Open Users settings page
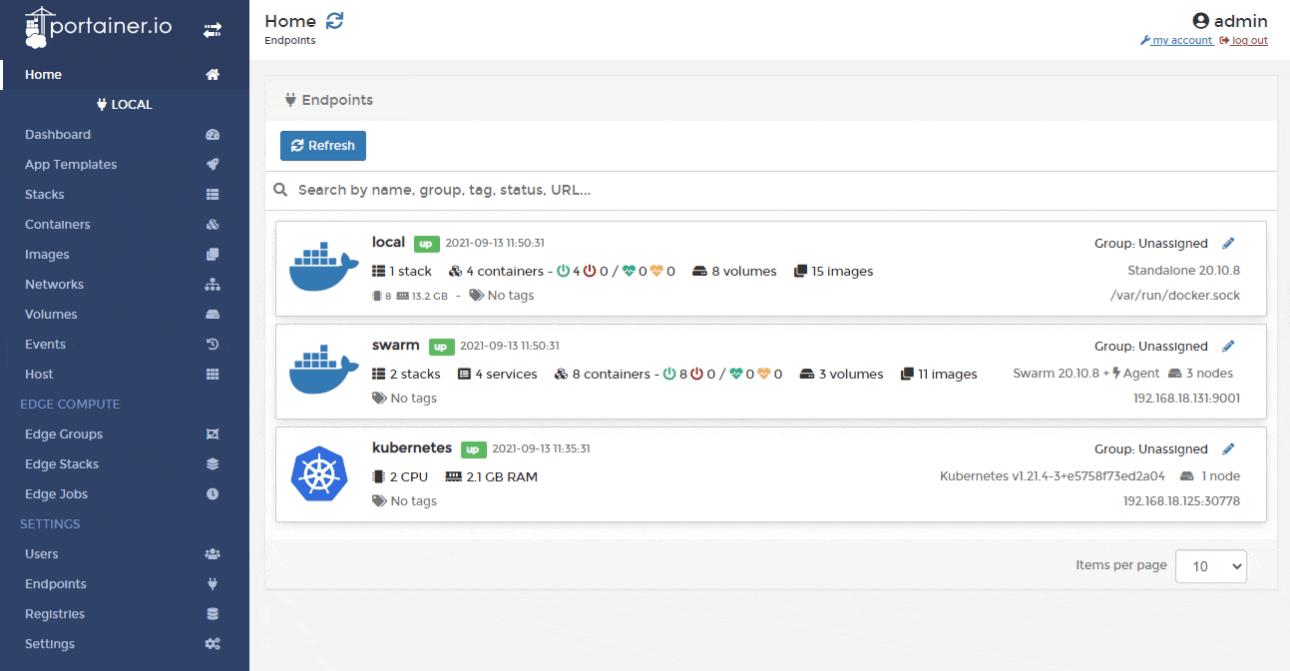The image size is (1290, 671). (x=42, y=555)
